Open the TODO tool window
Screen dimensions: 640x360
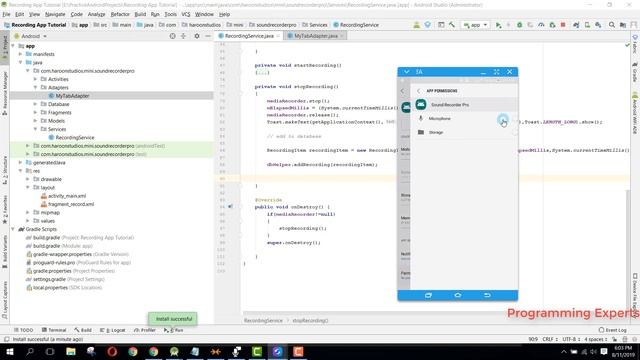pyautogui.click(x=24, y=330)
